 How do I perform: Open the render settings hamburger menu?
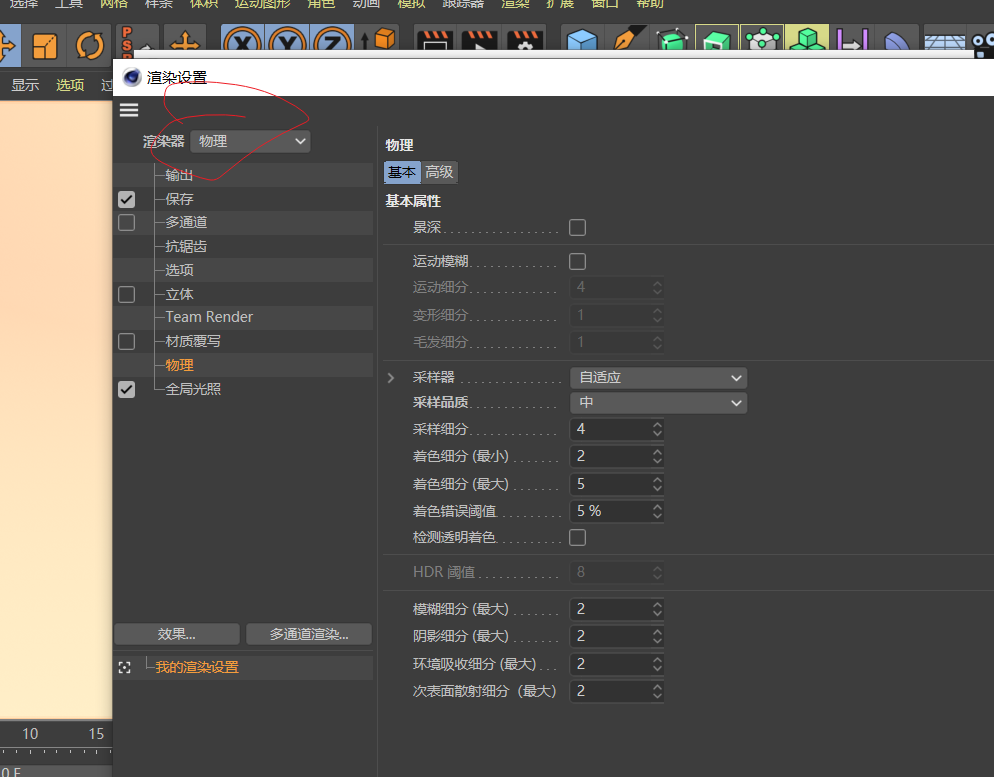pyautogui.click(x=129, y=110)
